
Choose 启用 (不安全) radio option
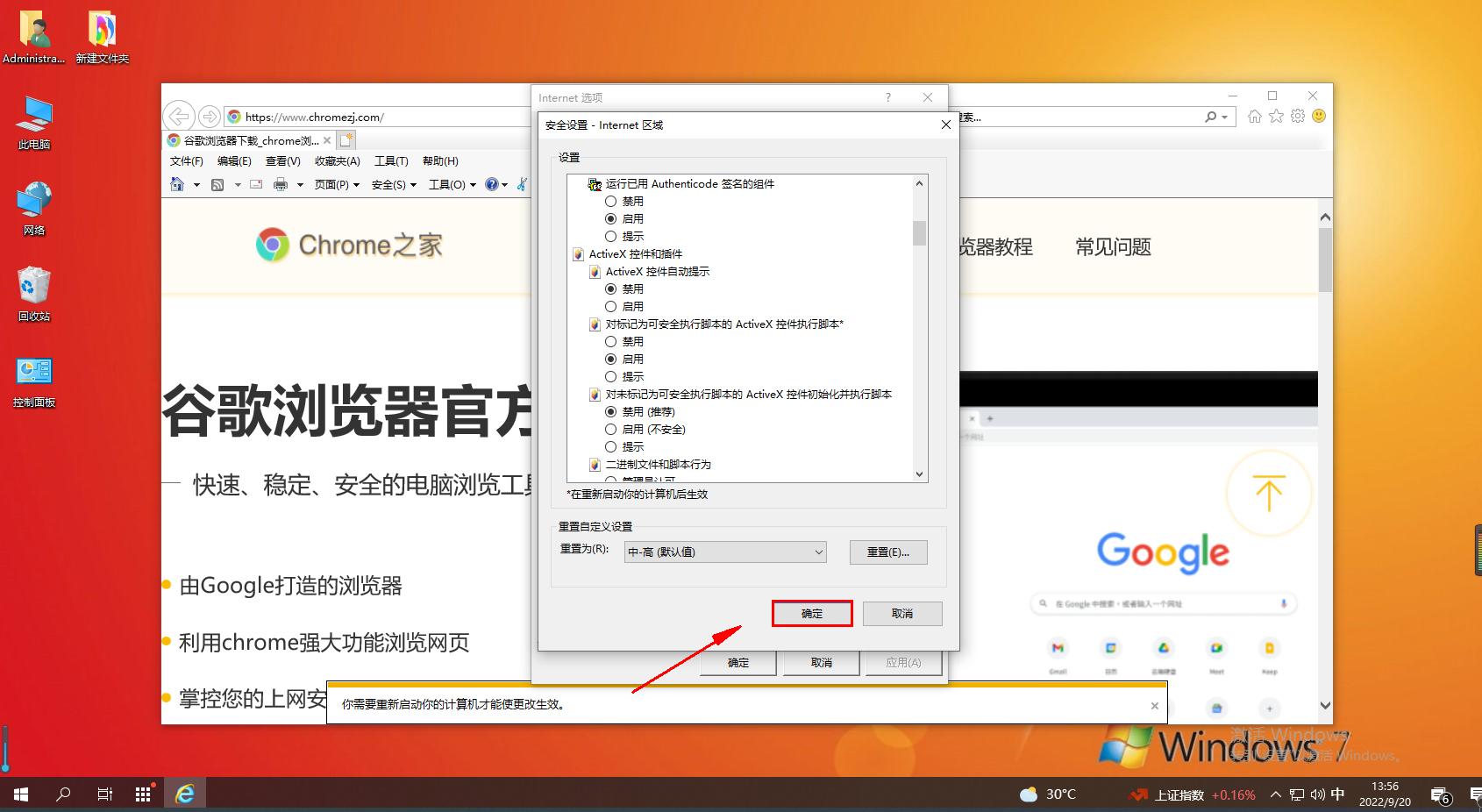click(x=611, y=429)
